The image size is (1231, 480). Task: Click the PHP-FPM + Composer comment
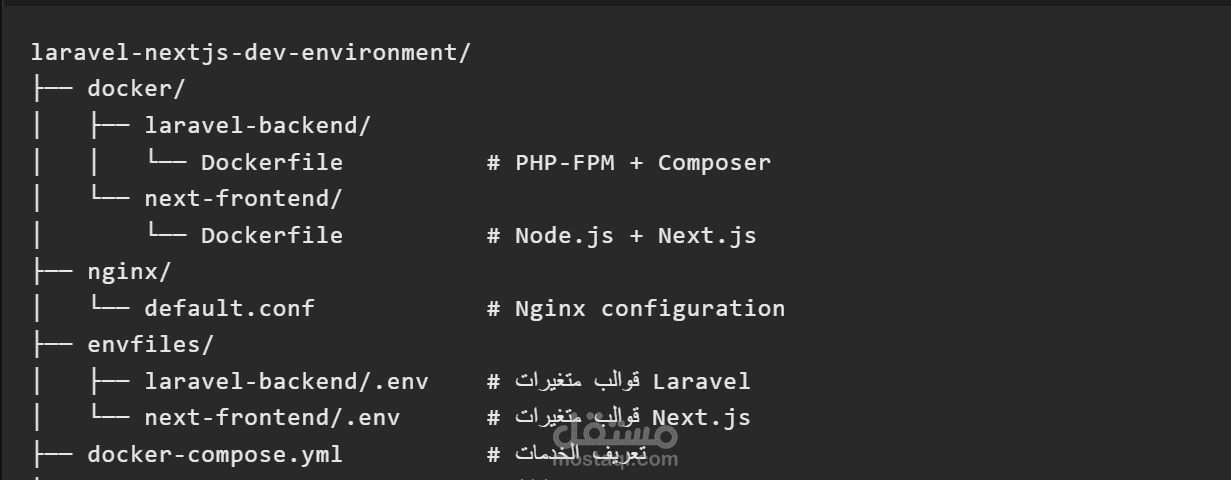pos(629,162)
